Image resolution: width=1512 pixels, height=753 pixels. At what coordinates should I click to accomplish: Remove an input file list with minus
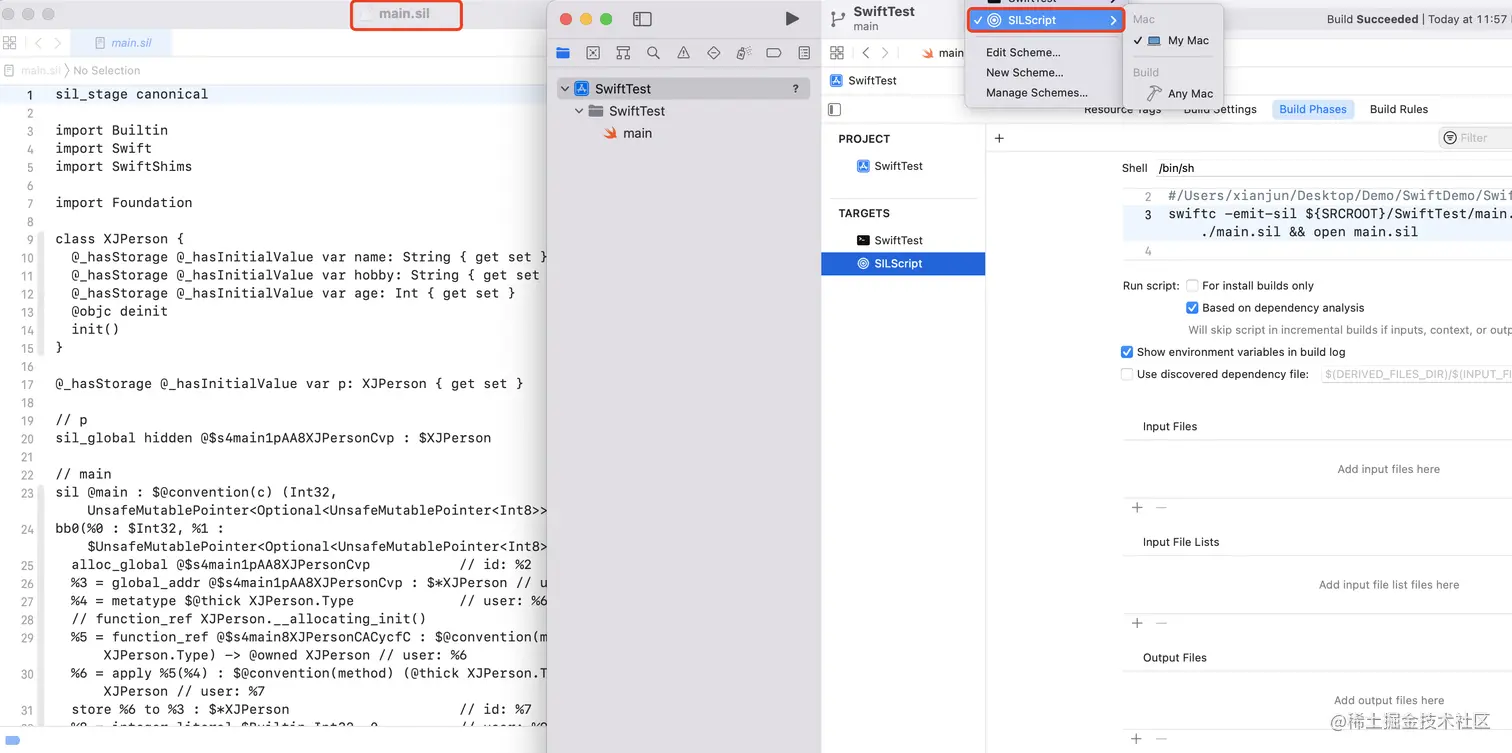tap(1161, 623)
